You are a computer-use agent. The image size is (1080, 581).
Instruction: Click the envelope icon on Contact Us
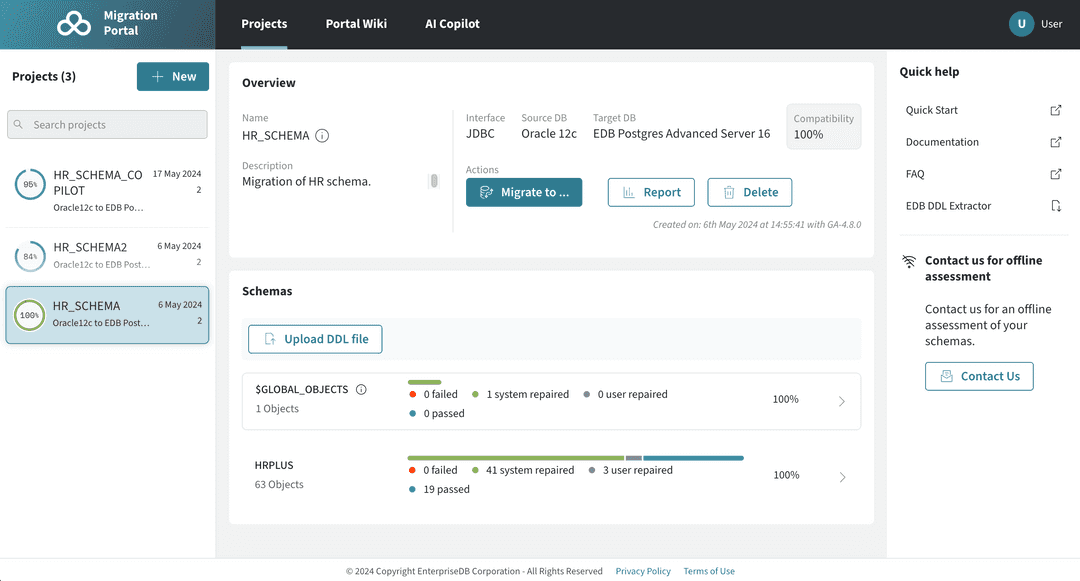[x=948, y=376]
